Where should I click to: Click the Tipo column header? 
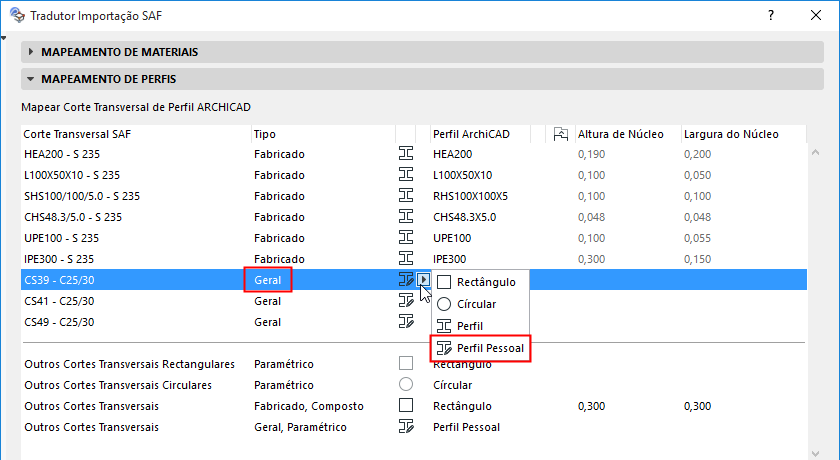(x=324, y=134)
